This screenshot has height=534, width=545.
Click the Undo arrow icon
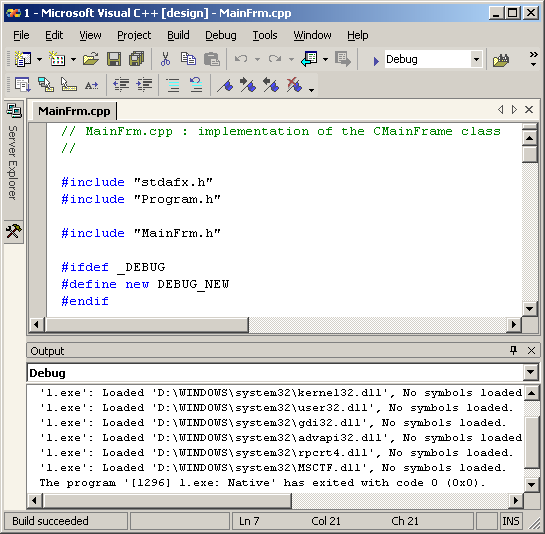(241, 59)
